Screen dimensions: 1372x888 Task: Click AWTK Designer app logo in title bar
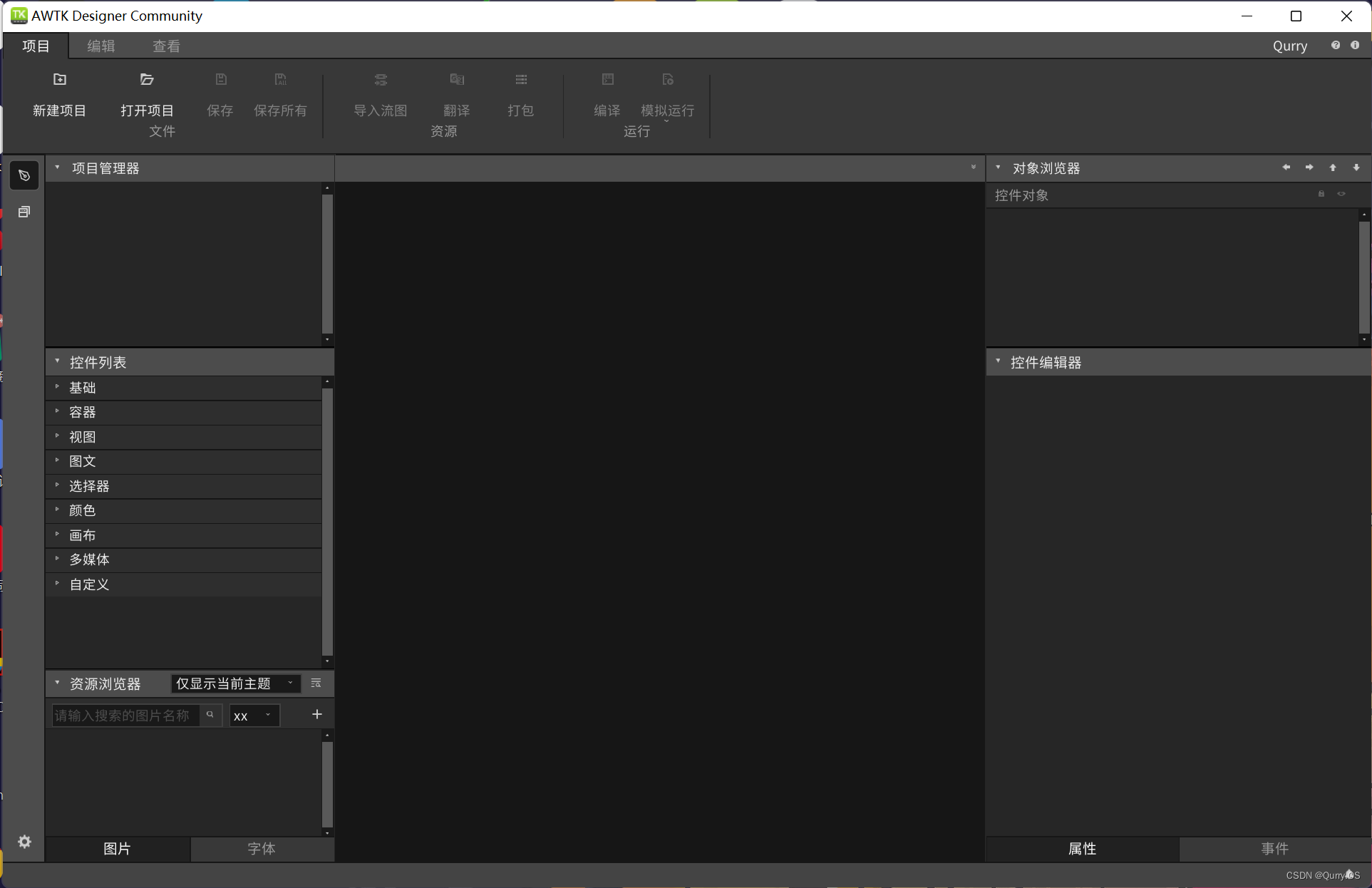coord(19,15)
